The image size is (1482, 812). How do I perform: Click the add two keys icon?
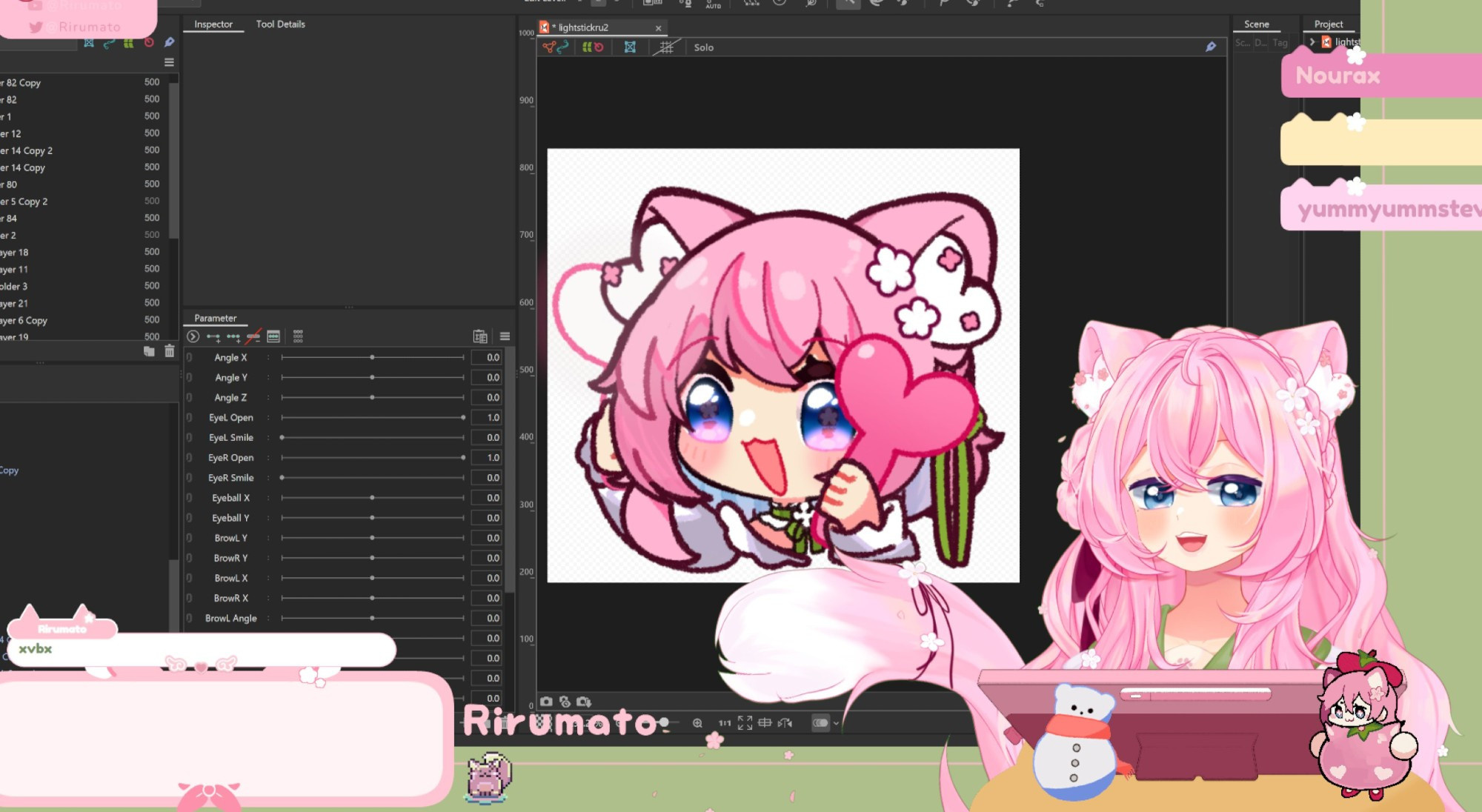pos(213,337)
